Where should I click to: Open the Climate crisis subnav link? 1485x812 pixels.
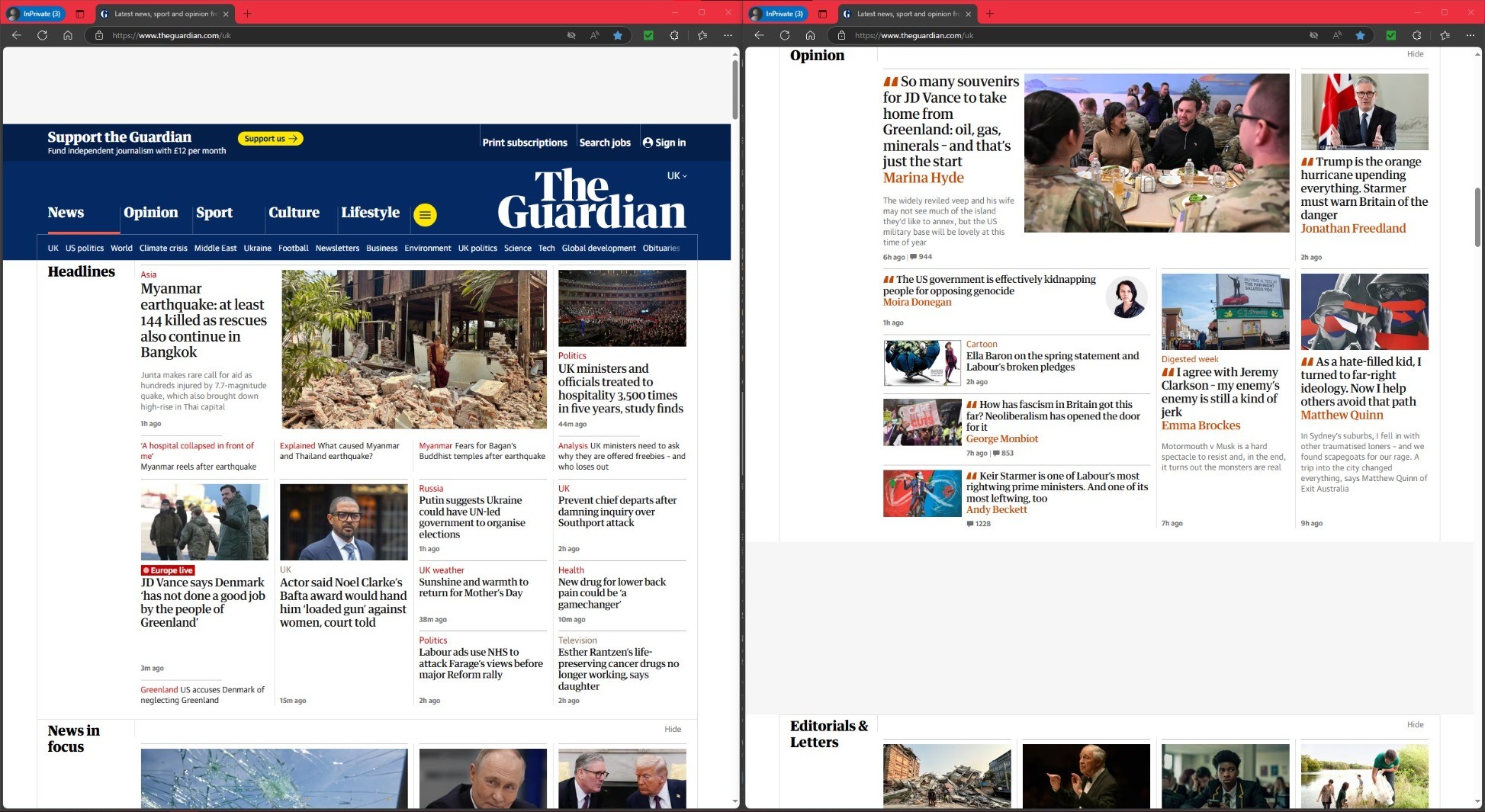(x=163, y=248)
